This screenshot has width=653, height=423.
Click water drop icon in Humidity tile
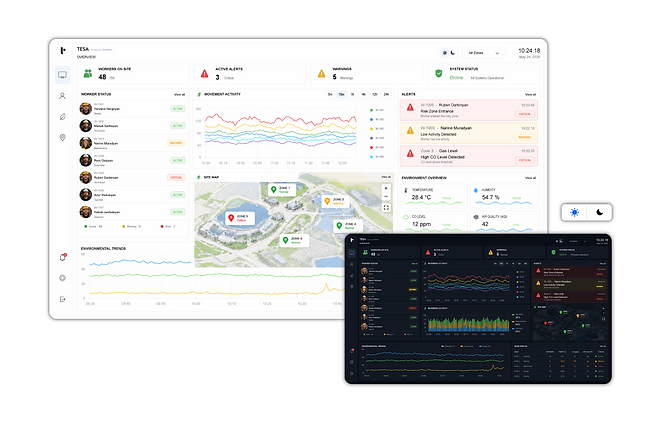click(x=476, y=190)
